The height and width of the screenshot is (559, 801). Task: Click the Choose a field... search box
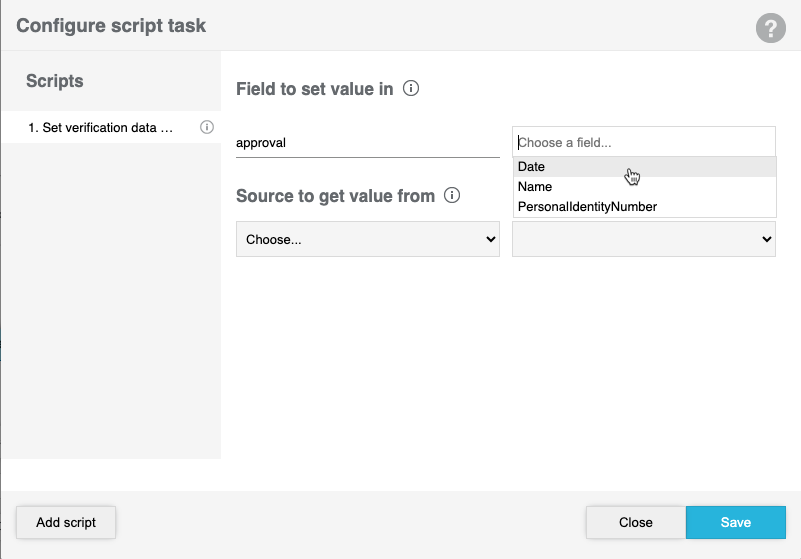click(x=643, y=142)
